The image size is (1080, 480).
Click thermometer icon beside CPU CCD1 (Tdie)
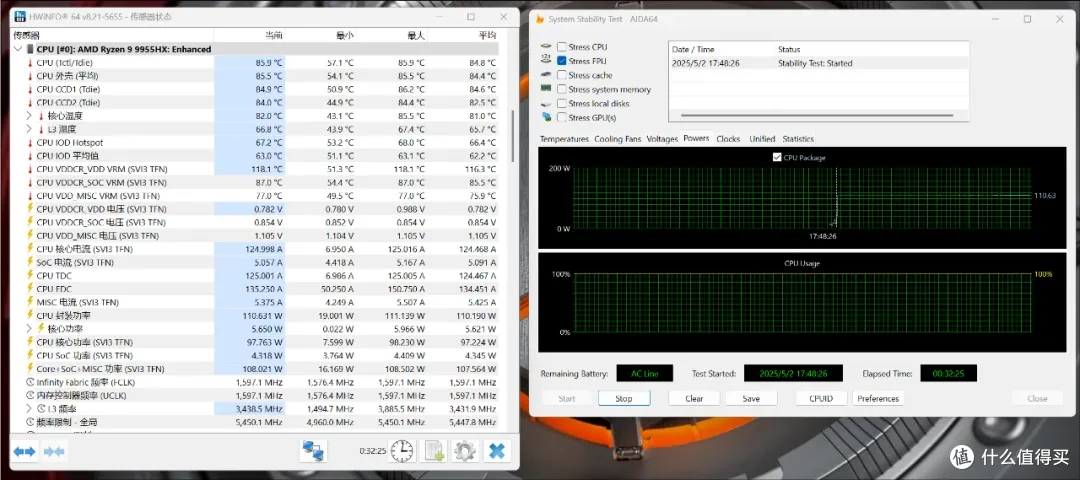click(x=30, y=90)
